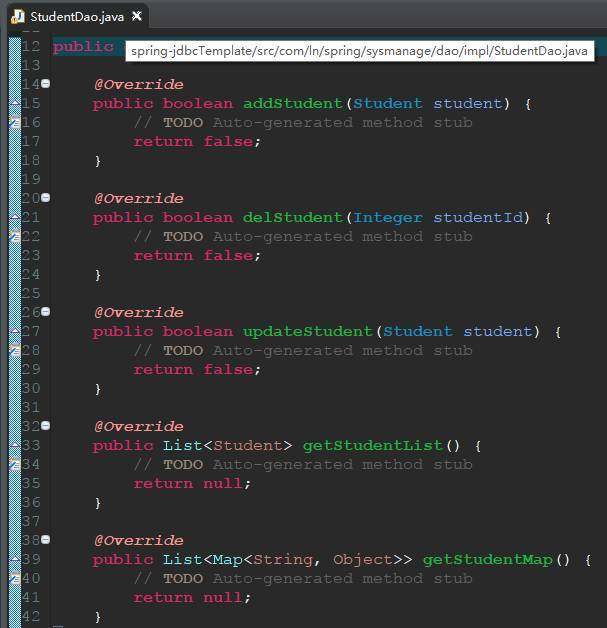The height and width of the screenshot is (628, 607).
Task: Click the getStudentList method name
Action: pyautogui.click(x=373, y=445)
